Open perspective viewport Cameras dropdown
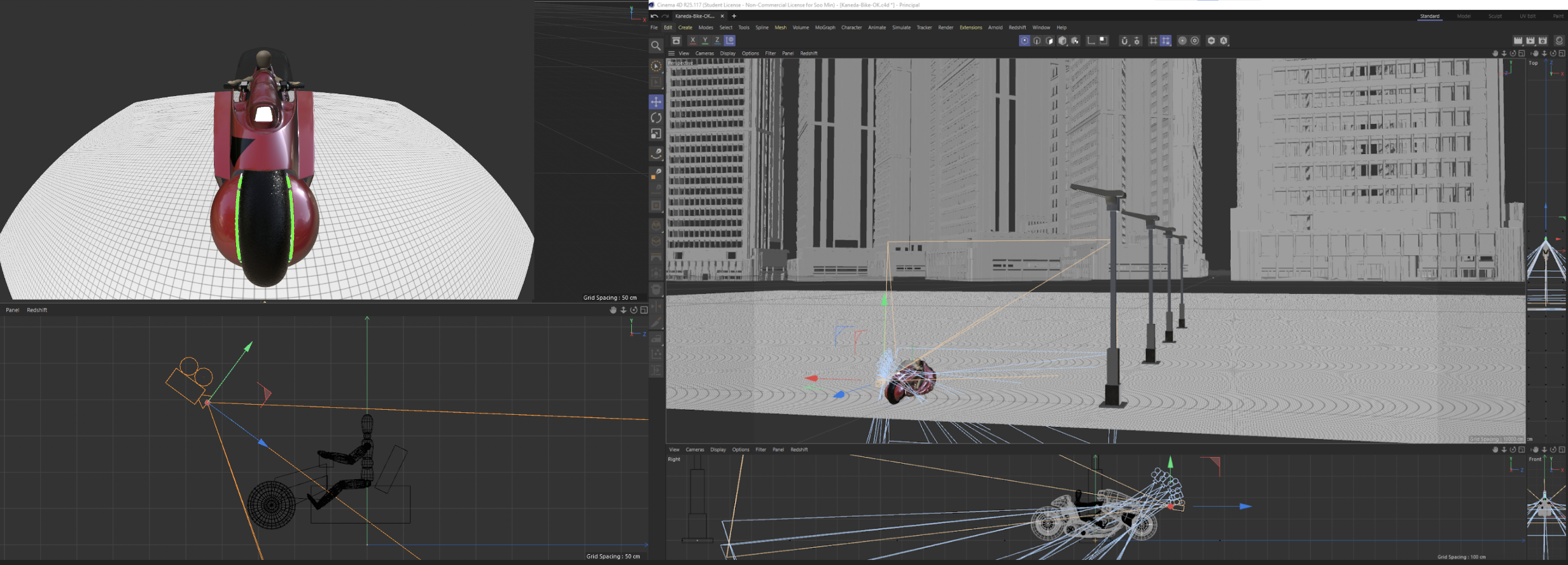This screenshot has width=1568, height=565. (x=704, y=53)
